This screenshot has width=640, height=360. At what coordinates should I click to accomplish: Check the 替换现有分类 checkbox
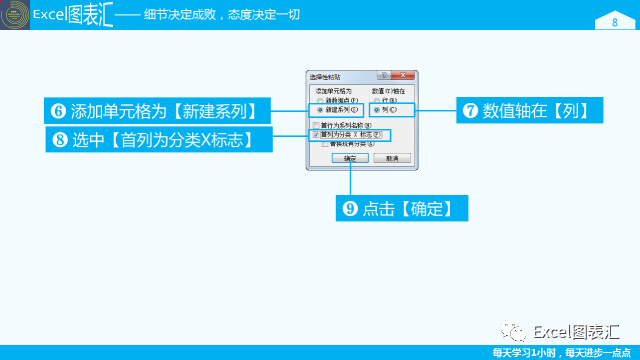pyautogui.click(x=325, y=144)
